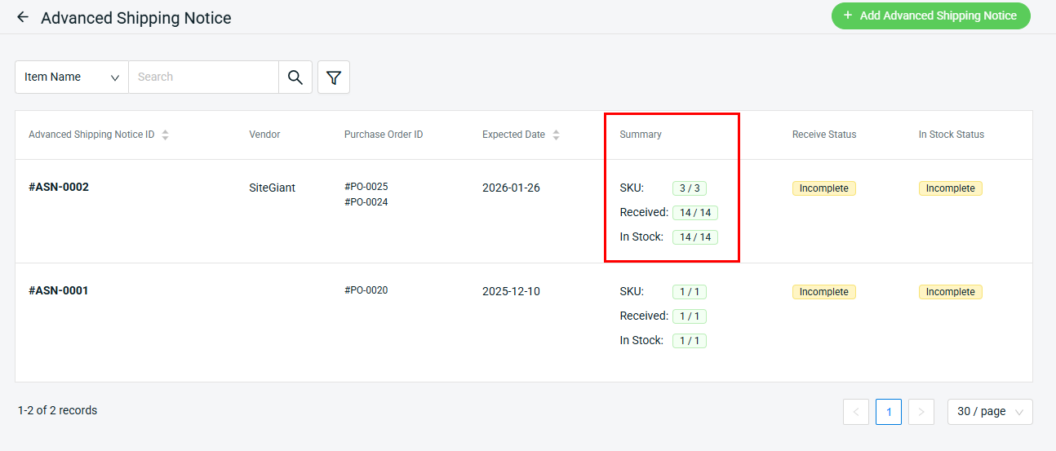Open the #ASN-0001 record

(59, 291)
